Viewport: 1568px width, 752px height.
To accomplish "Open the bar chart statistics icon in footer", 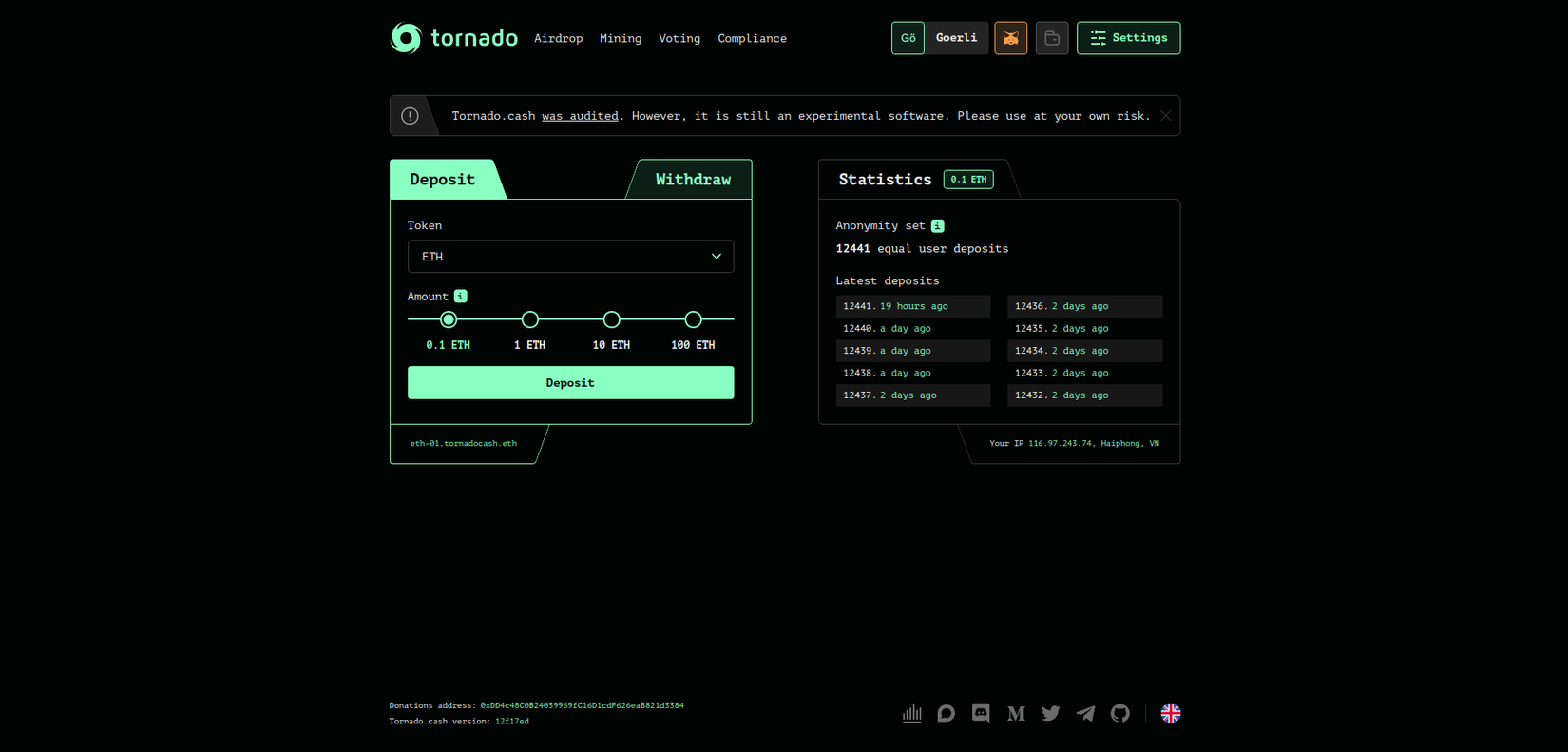I will pyautogui.click(x=912, y=713).
